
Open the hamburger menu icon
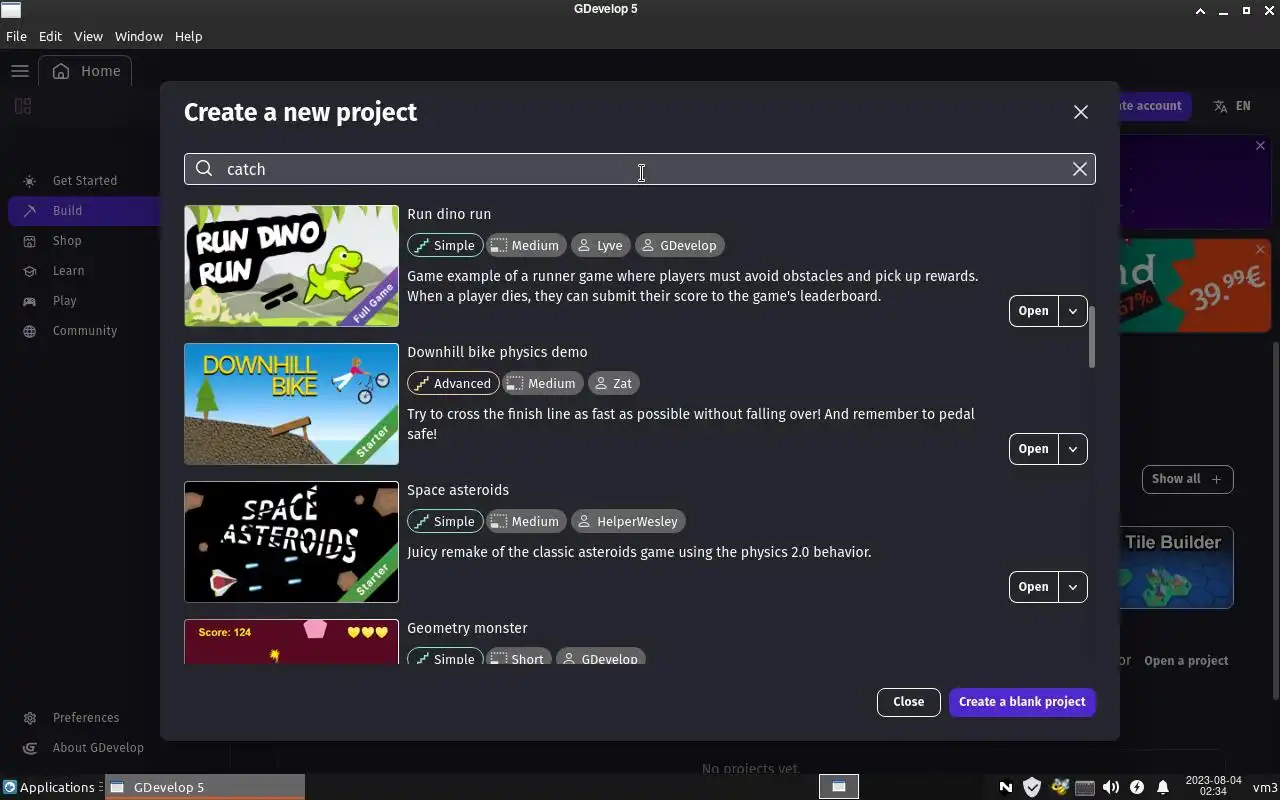(x=20, y=71)
